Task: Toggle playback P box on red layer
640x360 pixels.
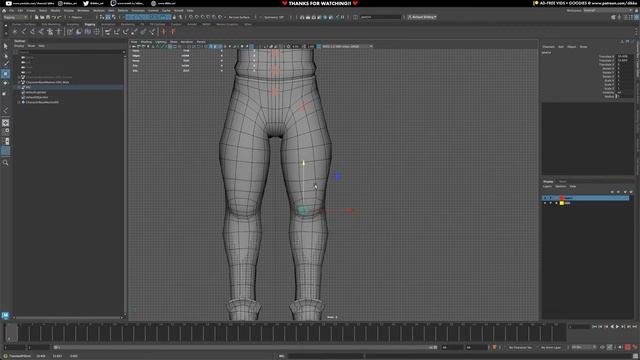Action: [551, 198]
